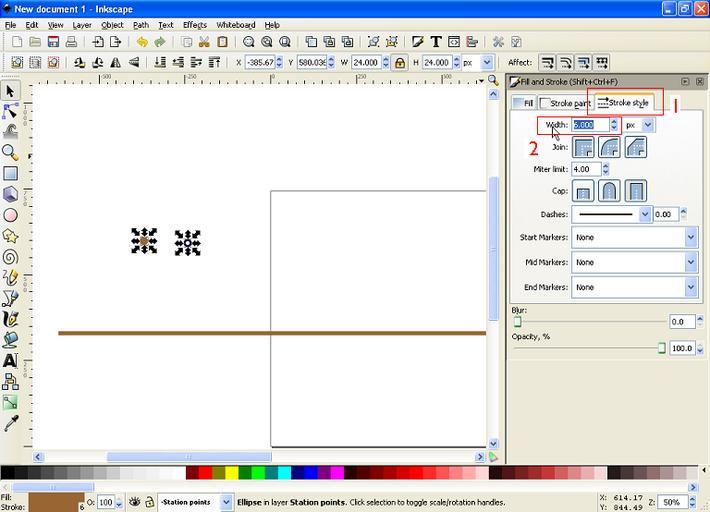Screen dimensions: 710x512
Task: Select the Rectangle tool
Action: point(10,173)
